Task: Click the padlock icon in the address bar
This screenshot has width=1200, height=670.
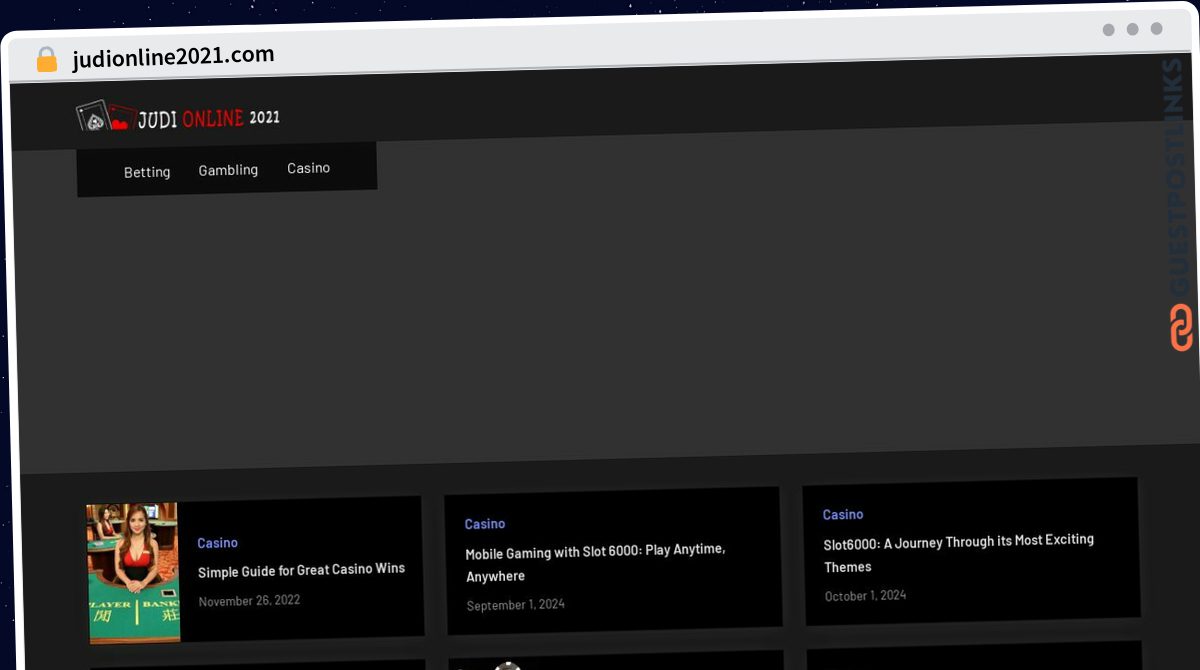Action: click(x=47, y=59)
